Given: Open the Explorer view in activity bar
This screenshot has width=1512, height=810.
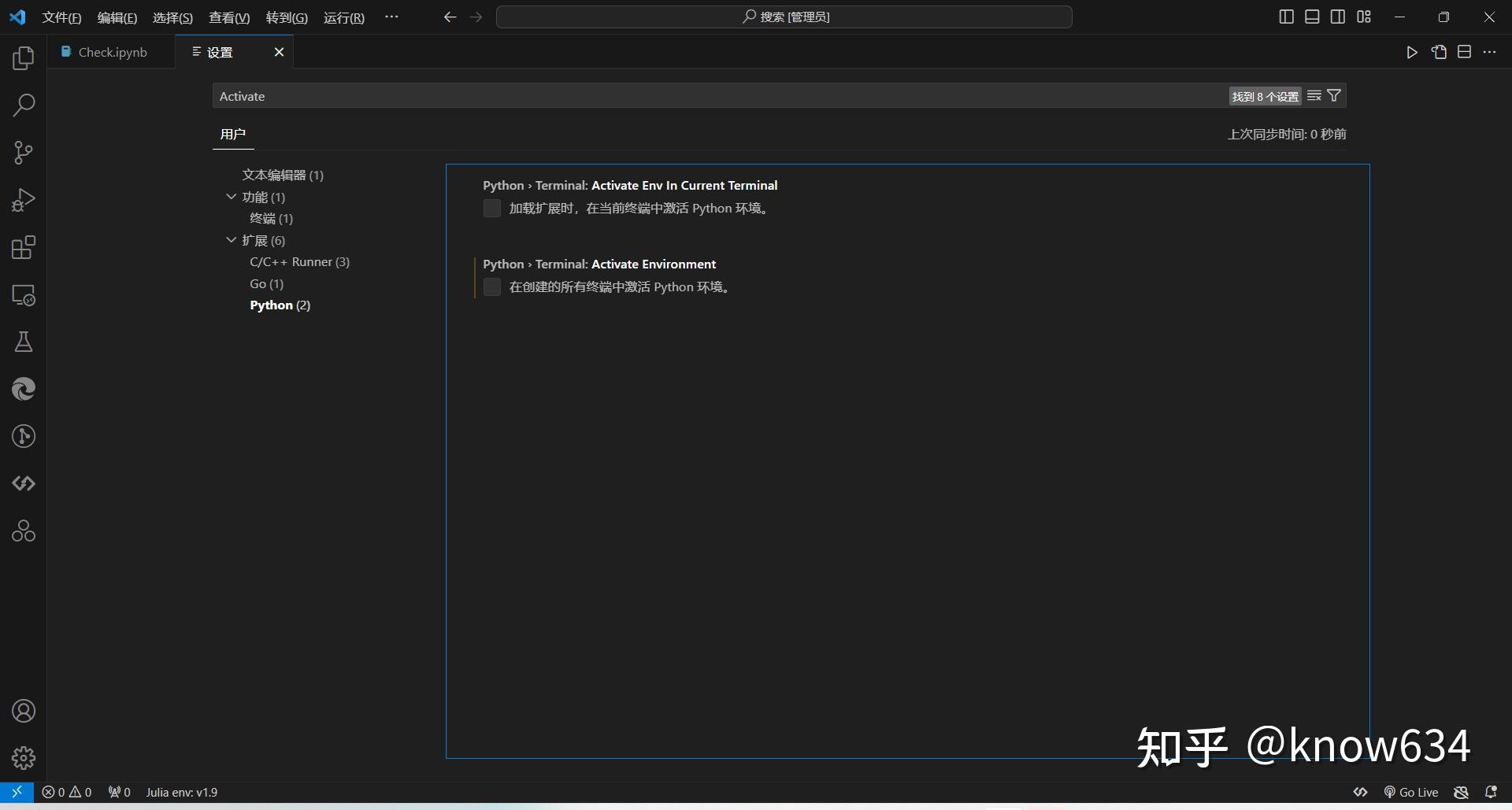Looking at the screenshot, I should (x=24, y=58).
